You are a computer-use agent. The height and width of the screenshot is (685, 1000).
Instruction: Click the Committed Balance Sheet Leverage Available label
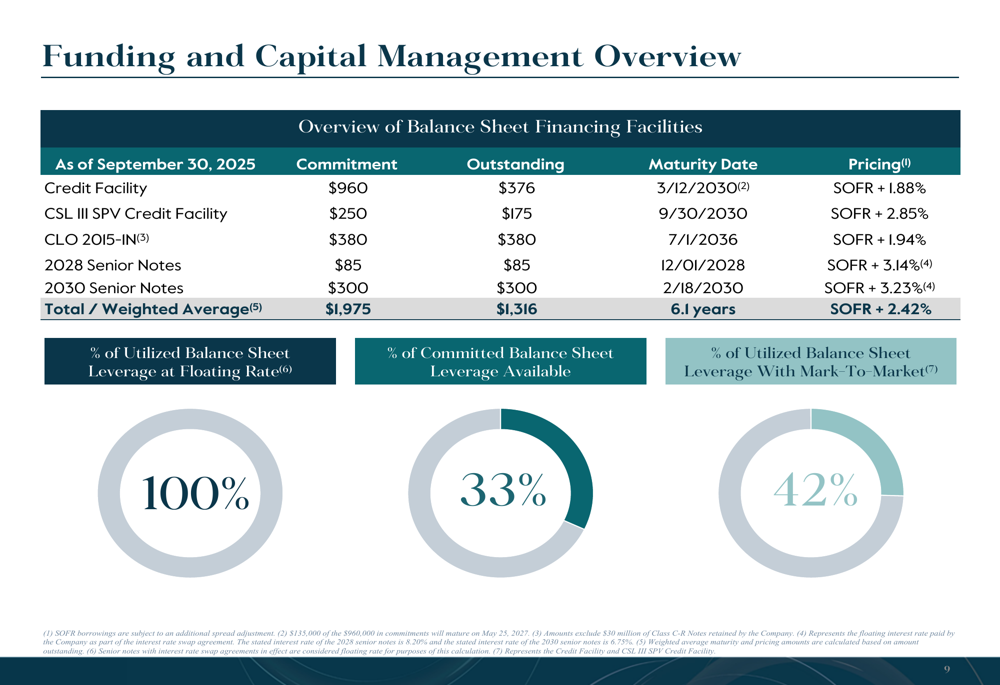coord(500,362)
